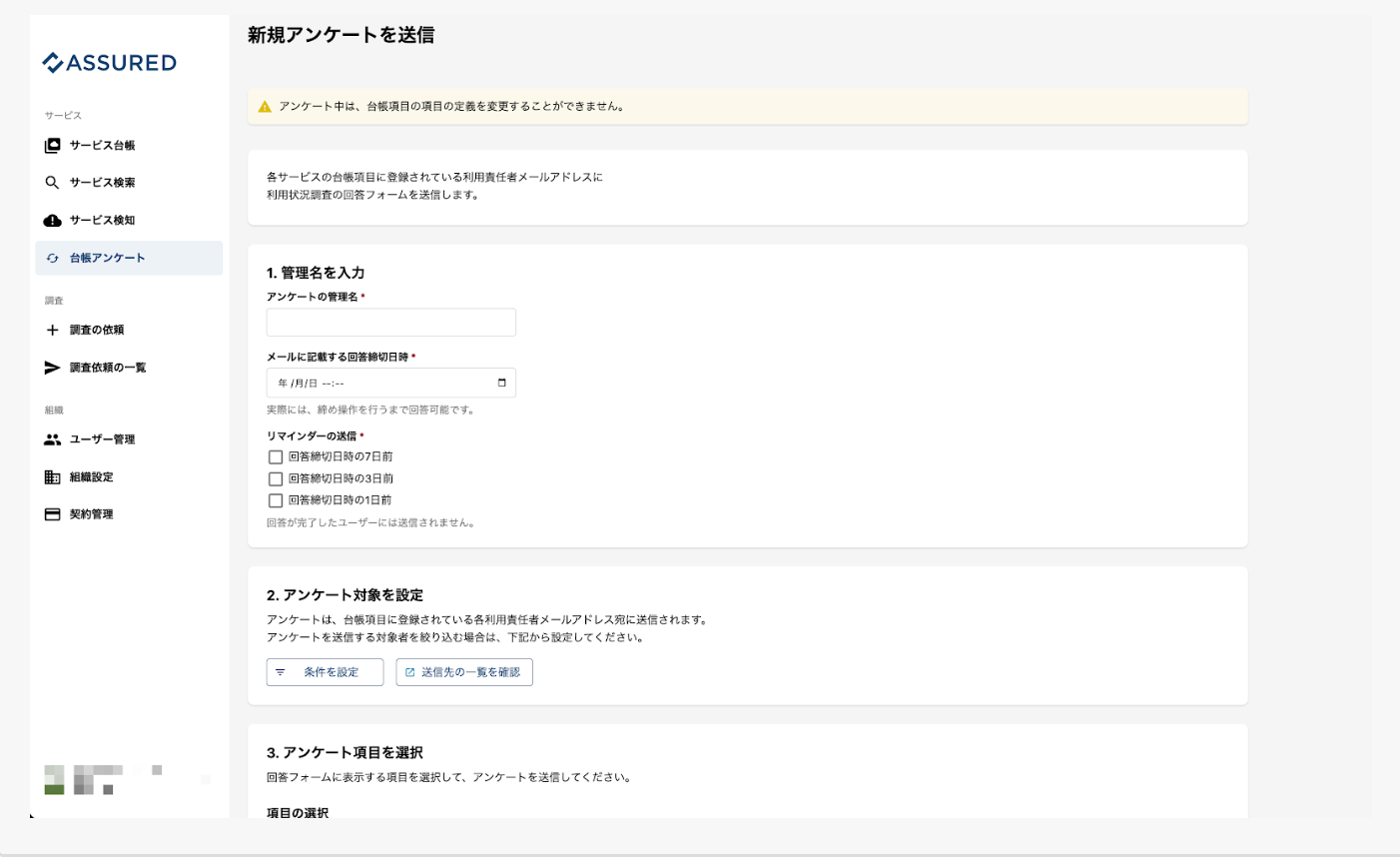Click the 台帳アンケート sync icon
Image resolution: width=1400 pixels, height=857 pixels.
pos(53,258)
